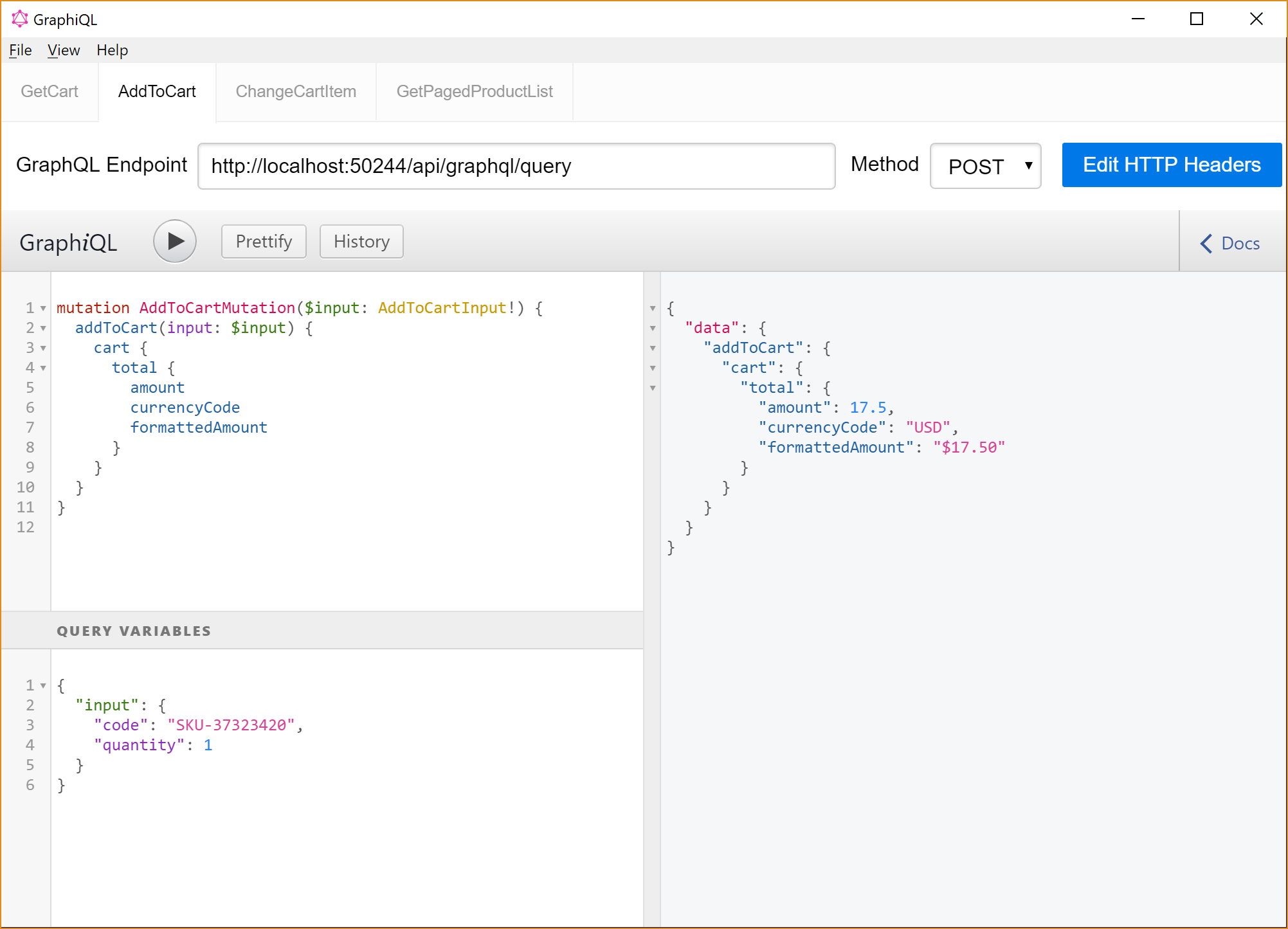Viewport: 1288px width, 929px height.
Task: Collapse result "data" fold arrow
Action: (x=653, y=329)
